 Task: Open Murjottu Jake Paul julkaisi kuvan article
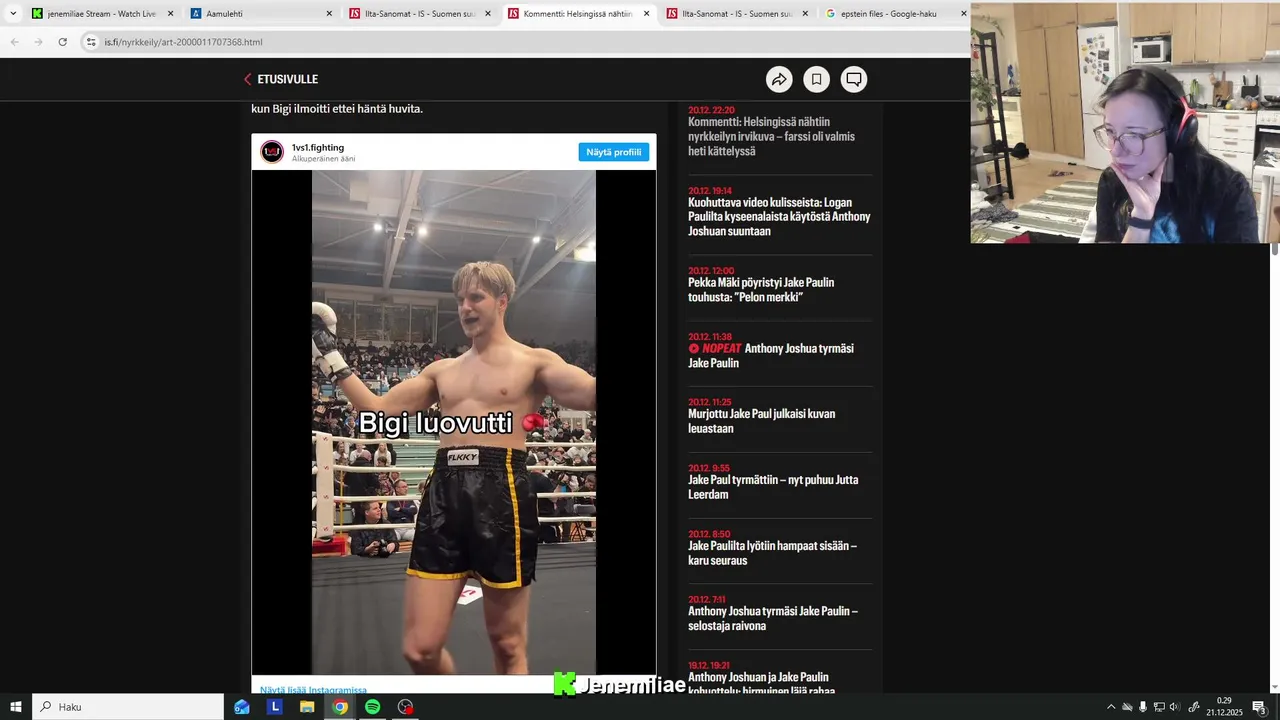point(761,421)
